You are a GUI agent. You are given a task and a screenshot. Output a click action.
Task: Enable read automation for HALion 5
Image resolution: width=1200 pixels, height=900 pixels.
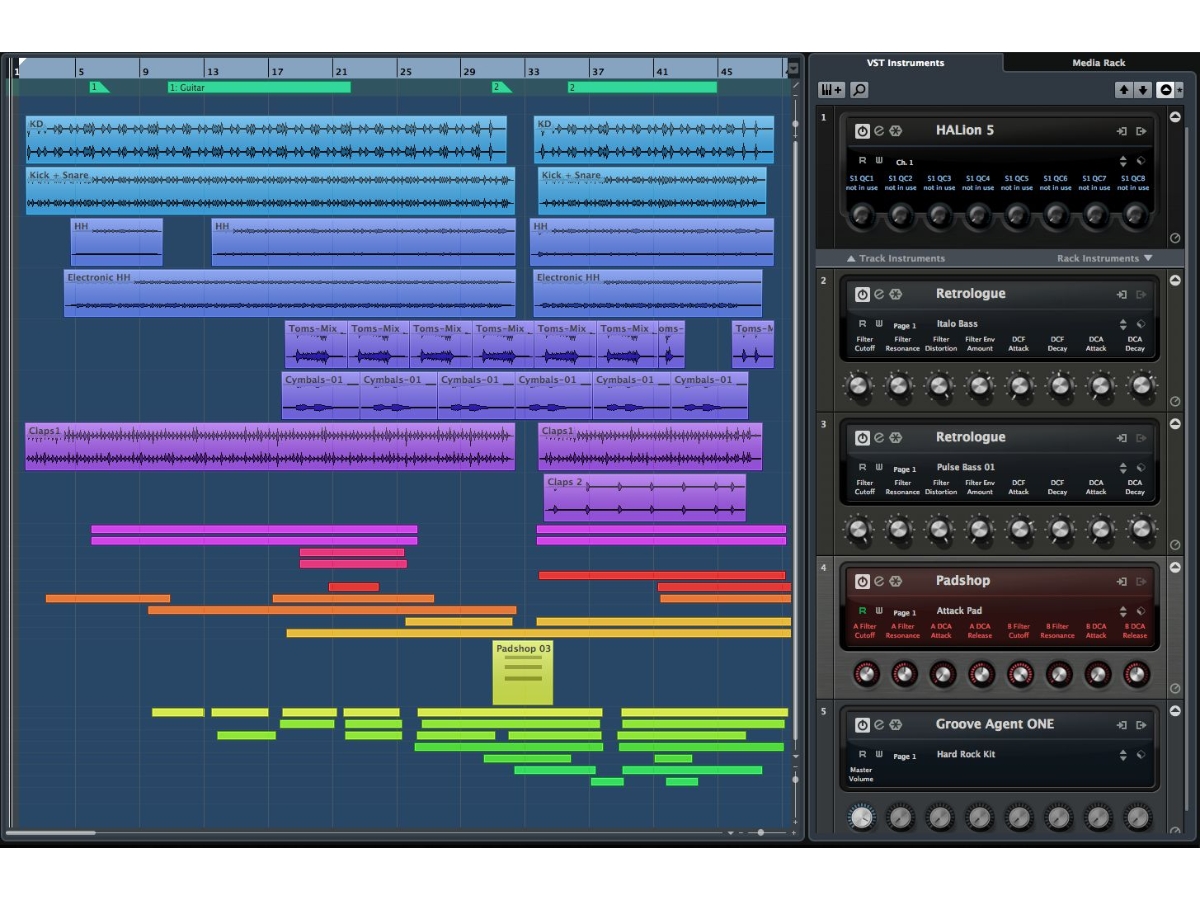[x=862, y=160]
